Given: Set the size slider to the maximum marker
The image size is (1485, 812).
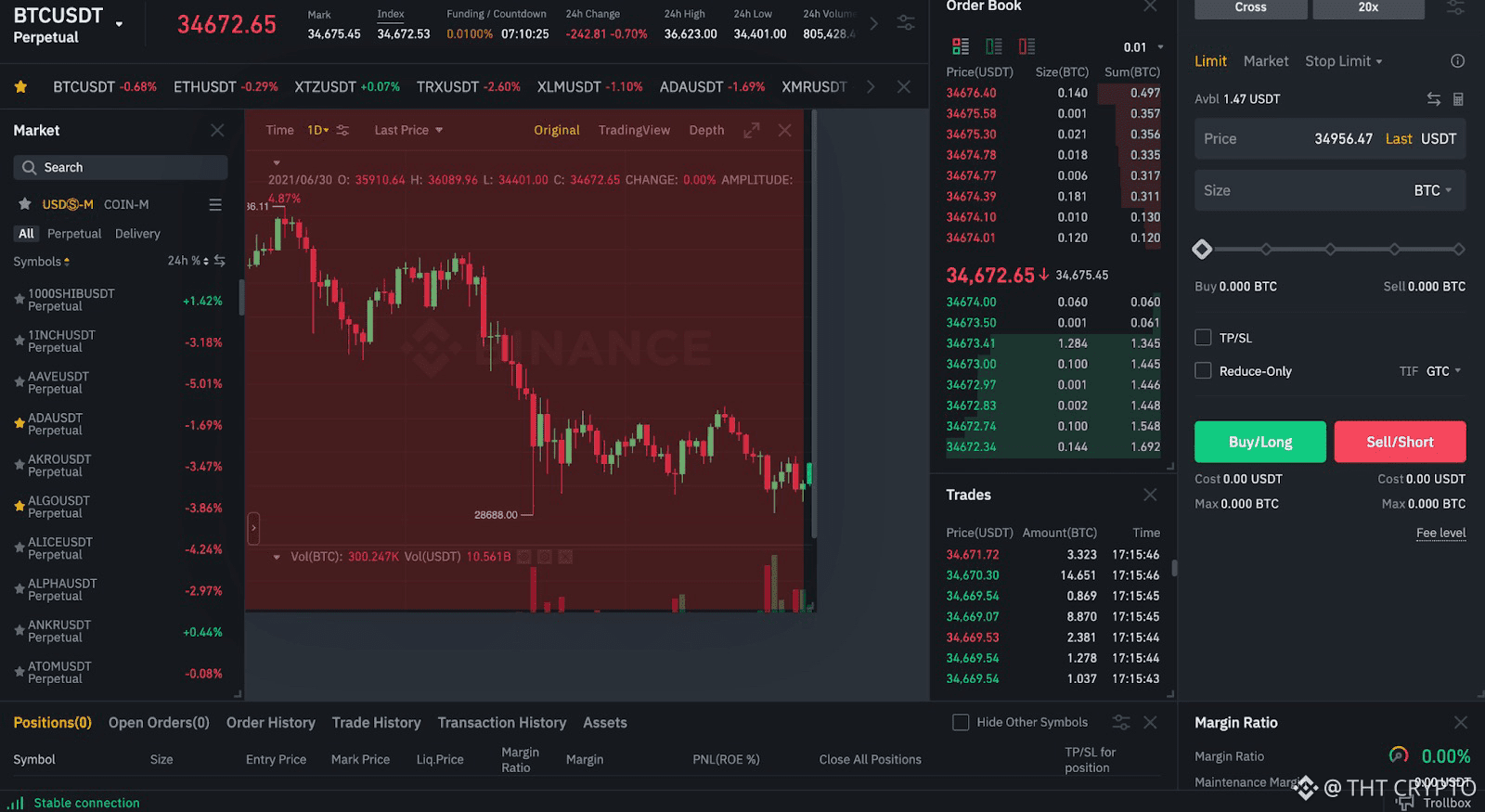Looking at the screenshot, I should 1459,249.
